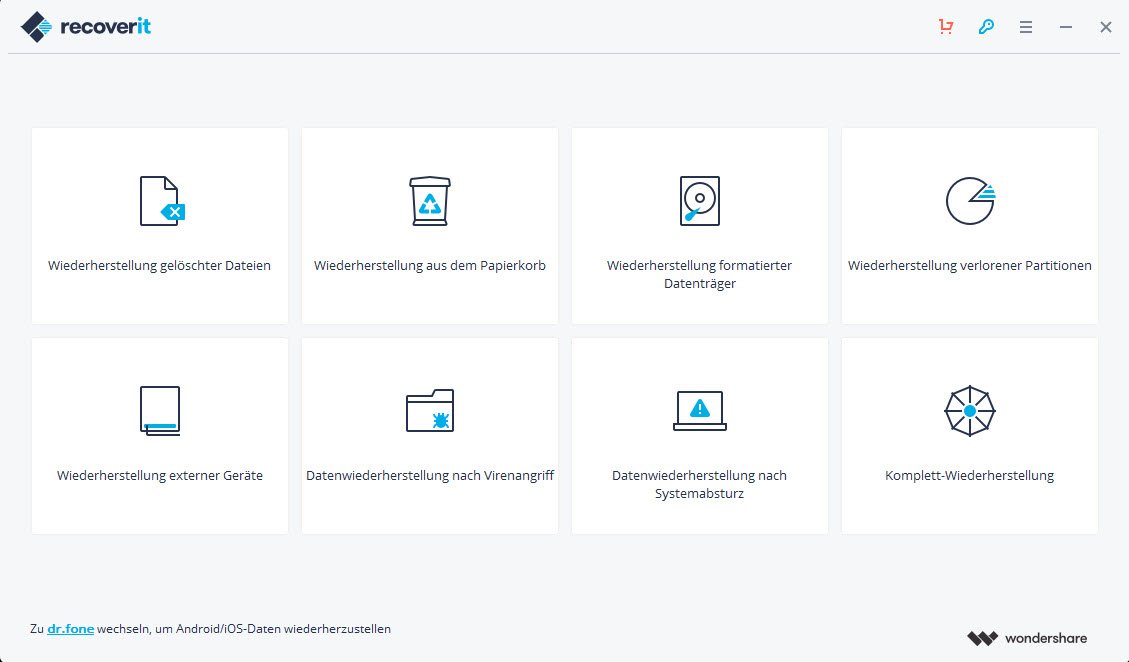
Task: Click the key registration icon
Action: coord(986,27)
